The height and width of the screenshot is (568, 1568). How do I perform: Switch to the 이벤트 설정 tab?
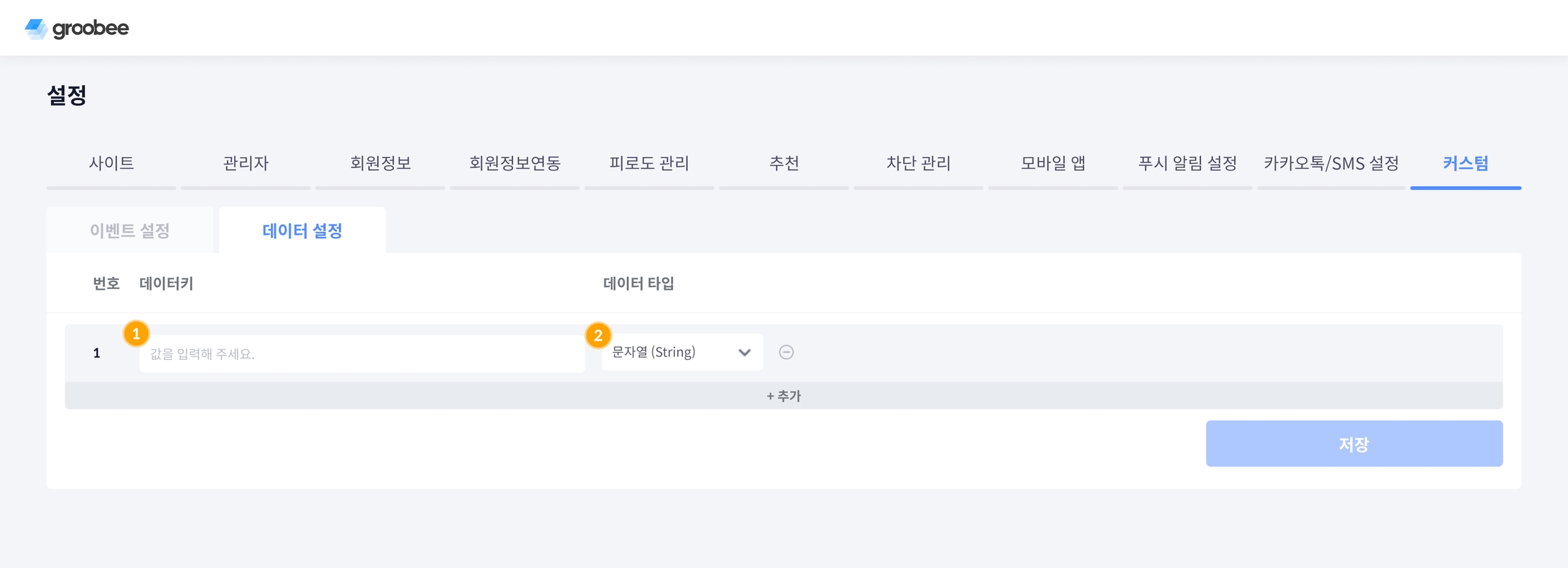tap(129, 231)
